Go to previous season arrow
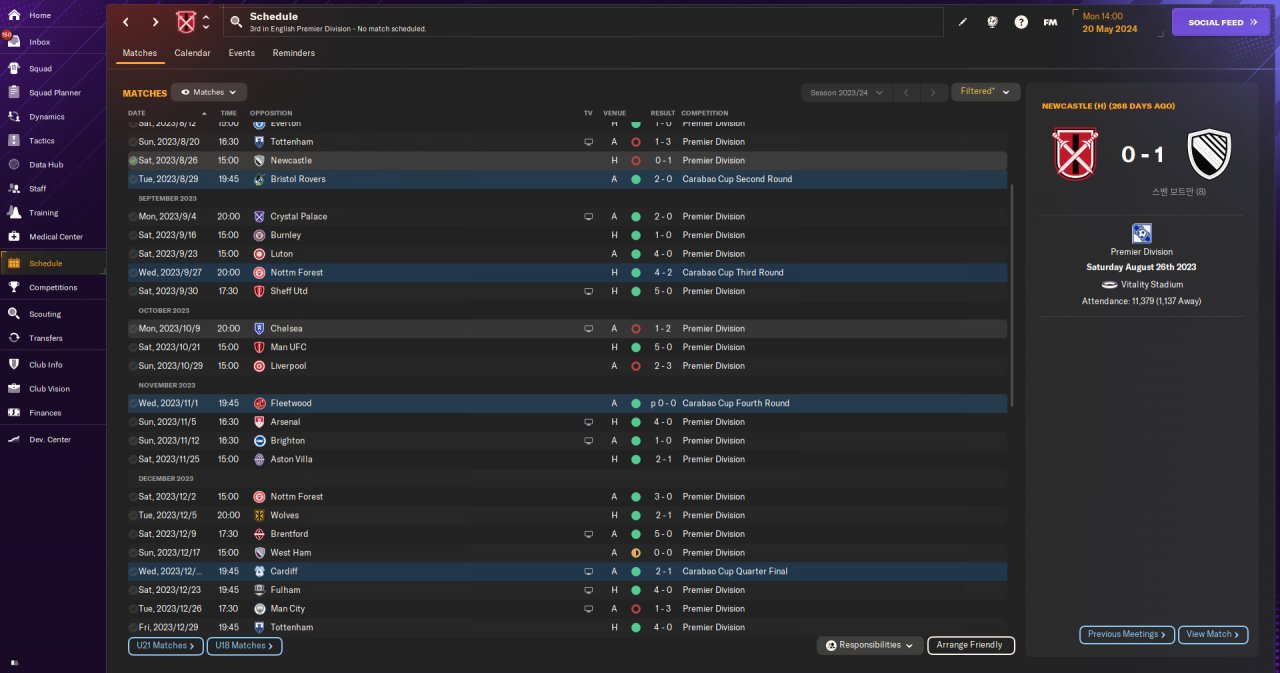The width and height of the screenshot is (1280, 673). pos(906,92)
